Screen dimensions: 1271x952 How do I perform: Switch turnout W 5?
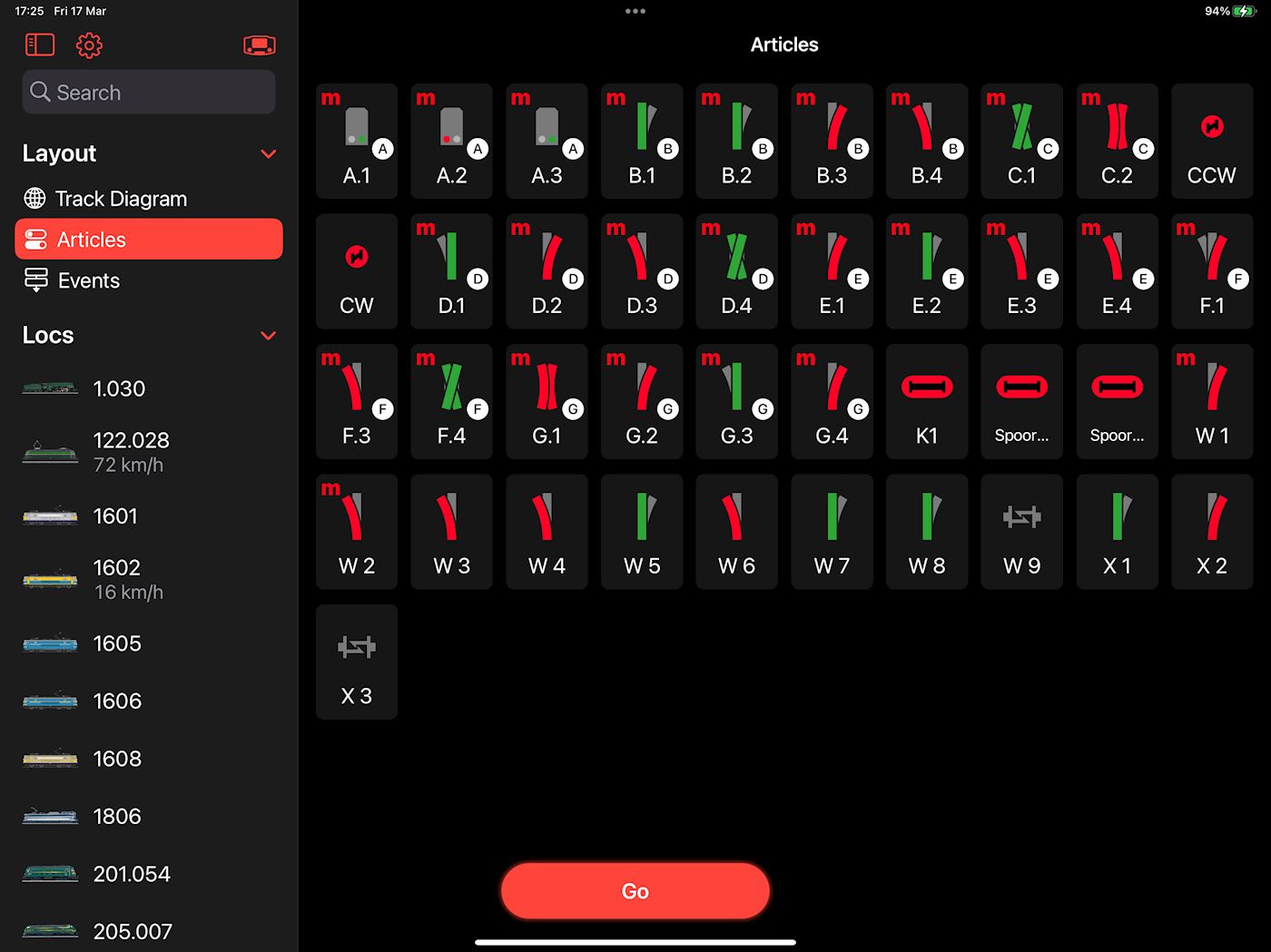pyautogui.click(x=642, y=532)
